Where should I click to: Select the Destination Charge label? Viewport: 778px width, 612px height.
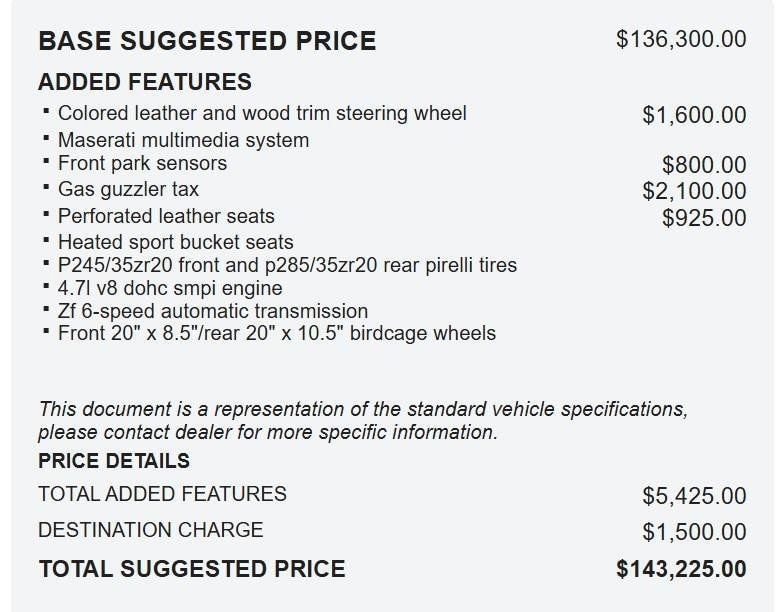[x=151, y=530]
